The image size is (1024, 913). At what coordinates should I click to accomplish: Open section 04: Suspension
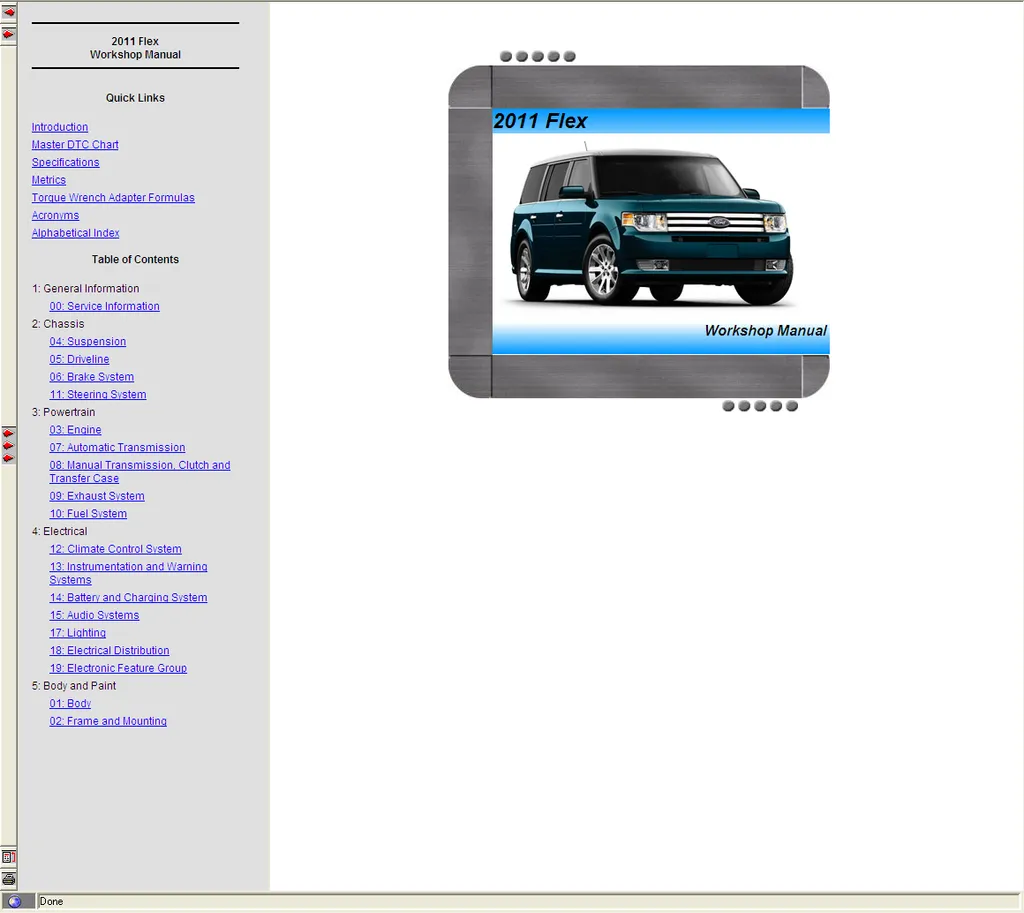[88, 341]
